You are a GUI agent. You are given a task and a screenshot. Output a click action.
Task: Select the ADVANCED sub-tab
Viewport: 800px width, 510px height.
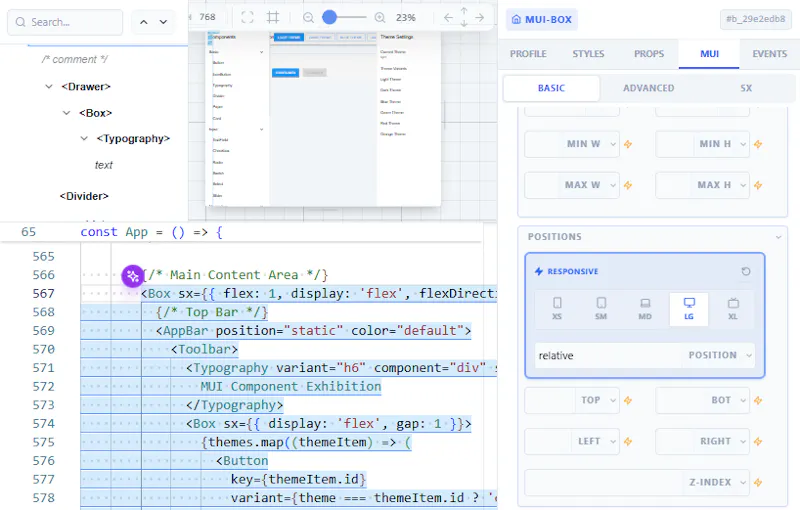(648, 88)
